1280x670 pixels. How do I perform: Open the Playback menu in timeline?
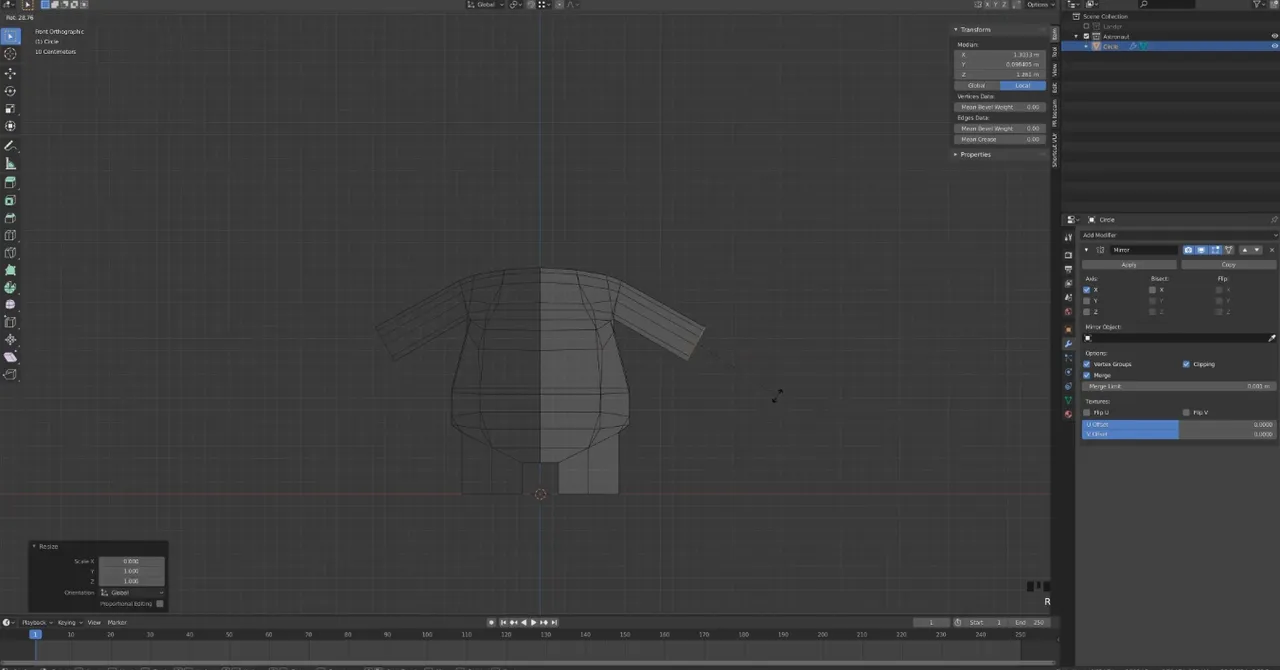click(36, 622)
